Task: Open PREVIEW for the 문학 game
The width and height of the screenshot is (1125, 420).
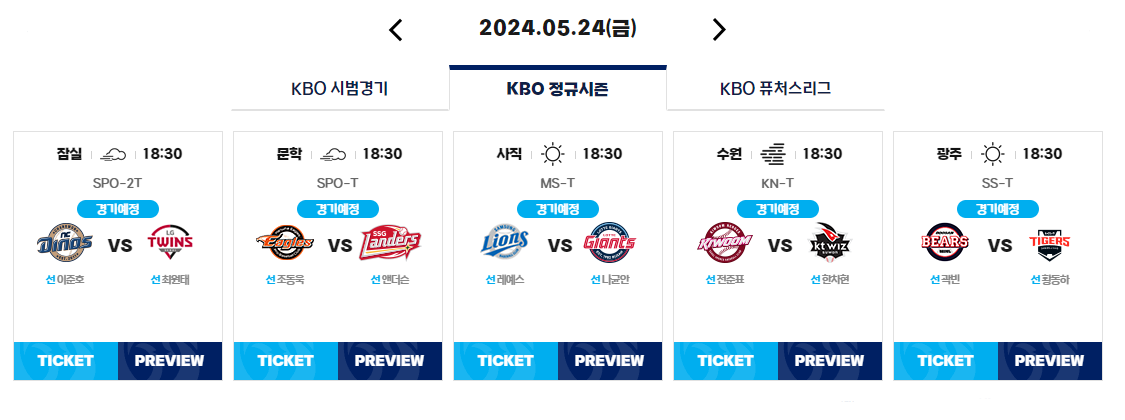Action: 390,360
